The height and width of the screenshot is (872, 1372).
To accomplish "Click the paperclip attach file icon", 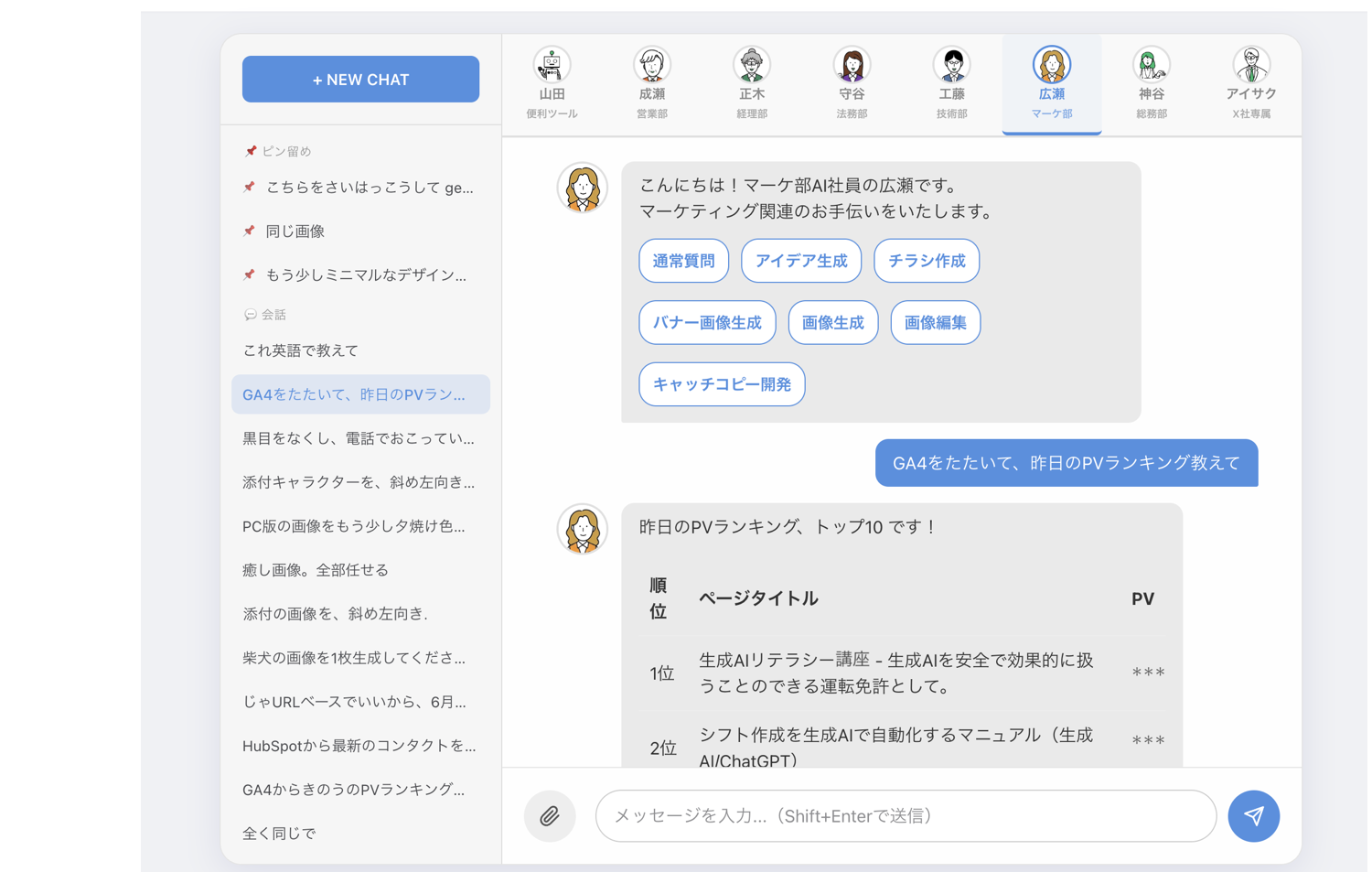I will click(550, 815).
